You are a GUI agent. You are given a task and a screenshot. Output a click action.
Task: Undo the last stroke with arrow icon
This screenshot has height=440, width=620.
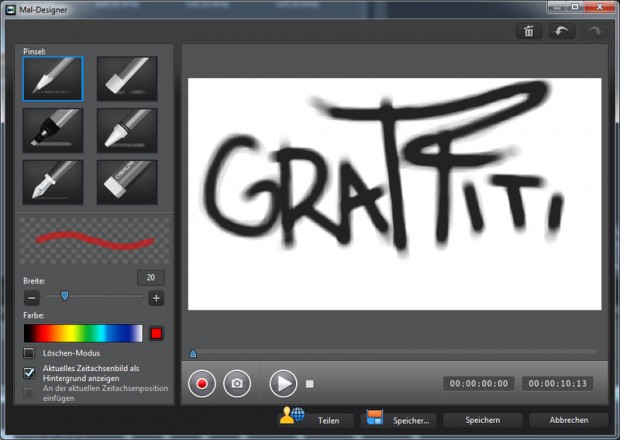click(562, 31)
